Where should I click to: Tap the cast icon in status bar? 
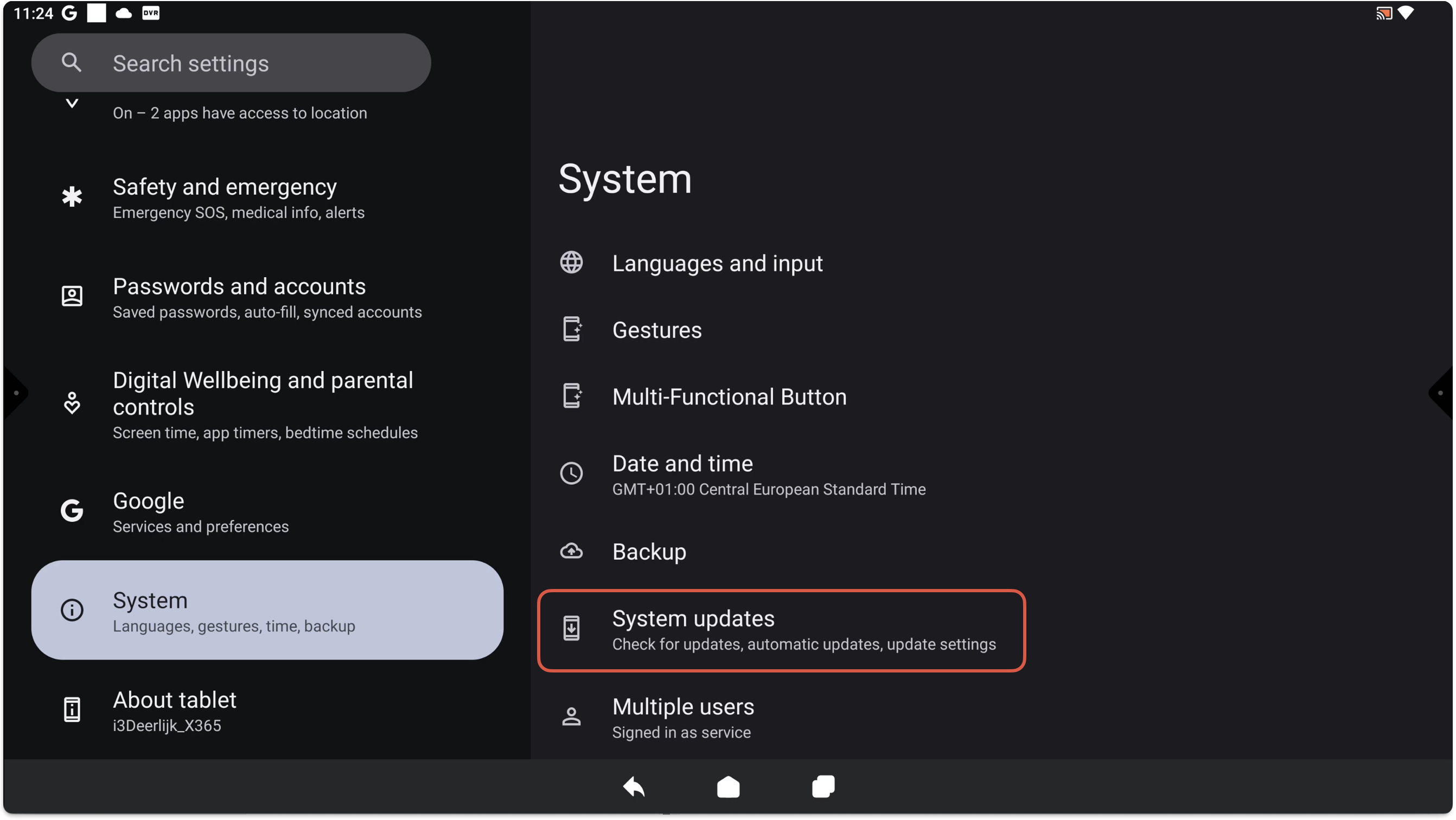tap(1384, 13)
